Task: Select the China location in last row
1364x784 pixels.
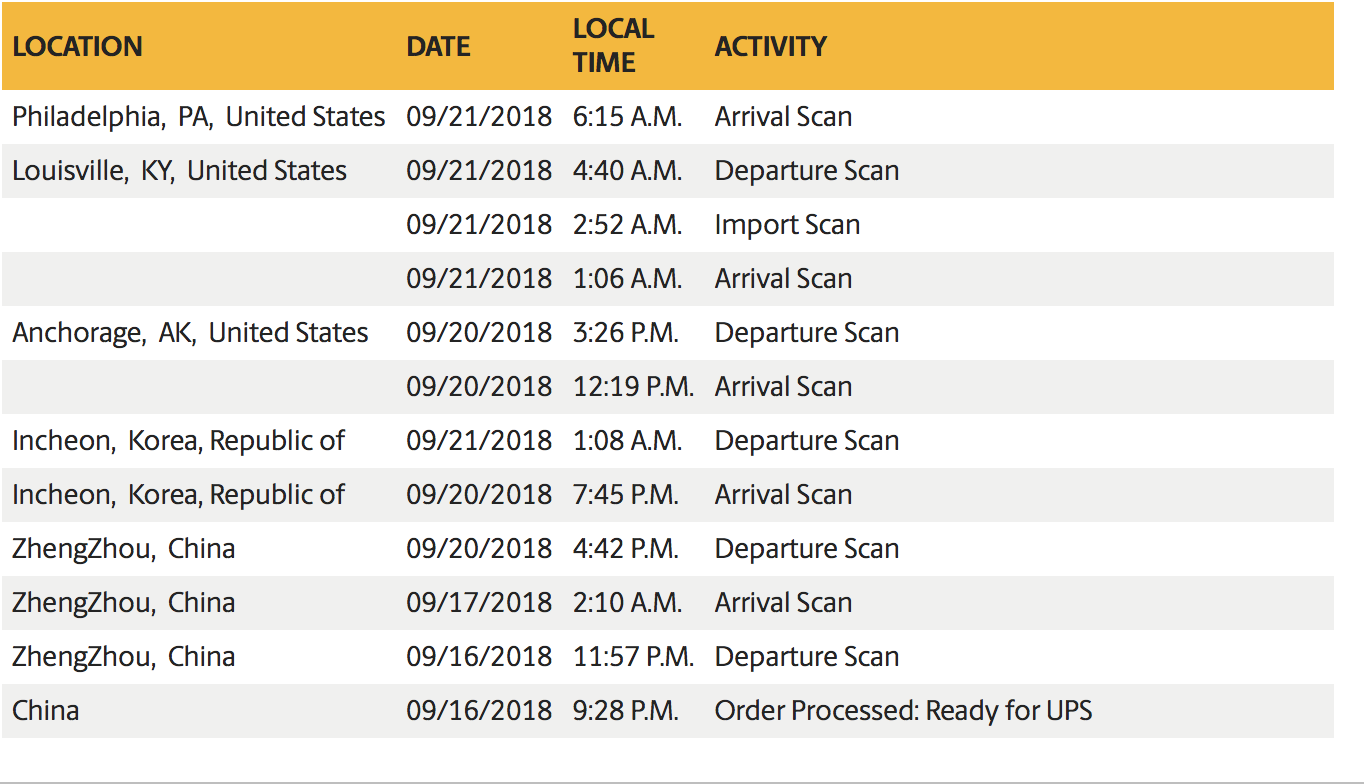Action: (45, 711)
